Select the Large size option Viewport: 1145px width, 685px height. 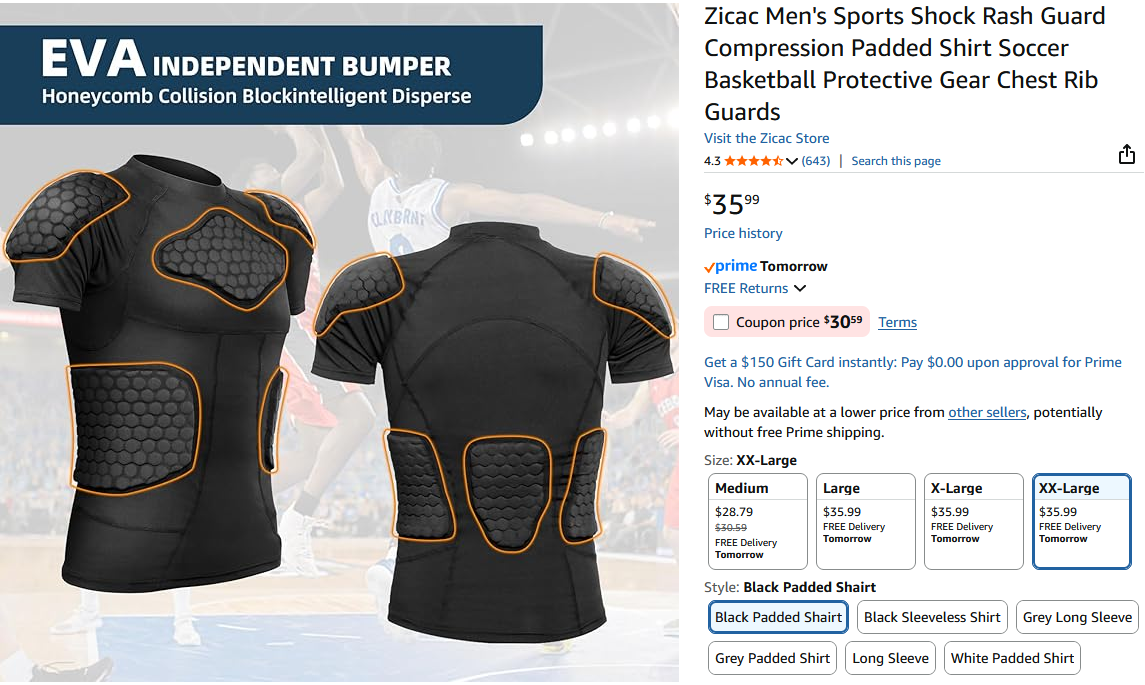pos(866,521)
